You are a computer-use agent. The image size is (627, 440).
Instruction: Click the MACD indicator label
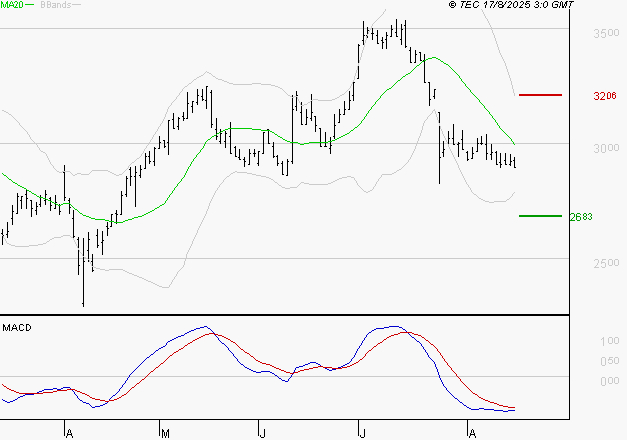tap(17, 328)
